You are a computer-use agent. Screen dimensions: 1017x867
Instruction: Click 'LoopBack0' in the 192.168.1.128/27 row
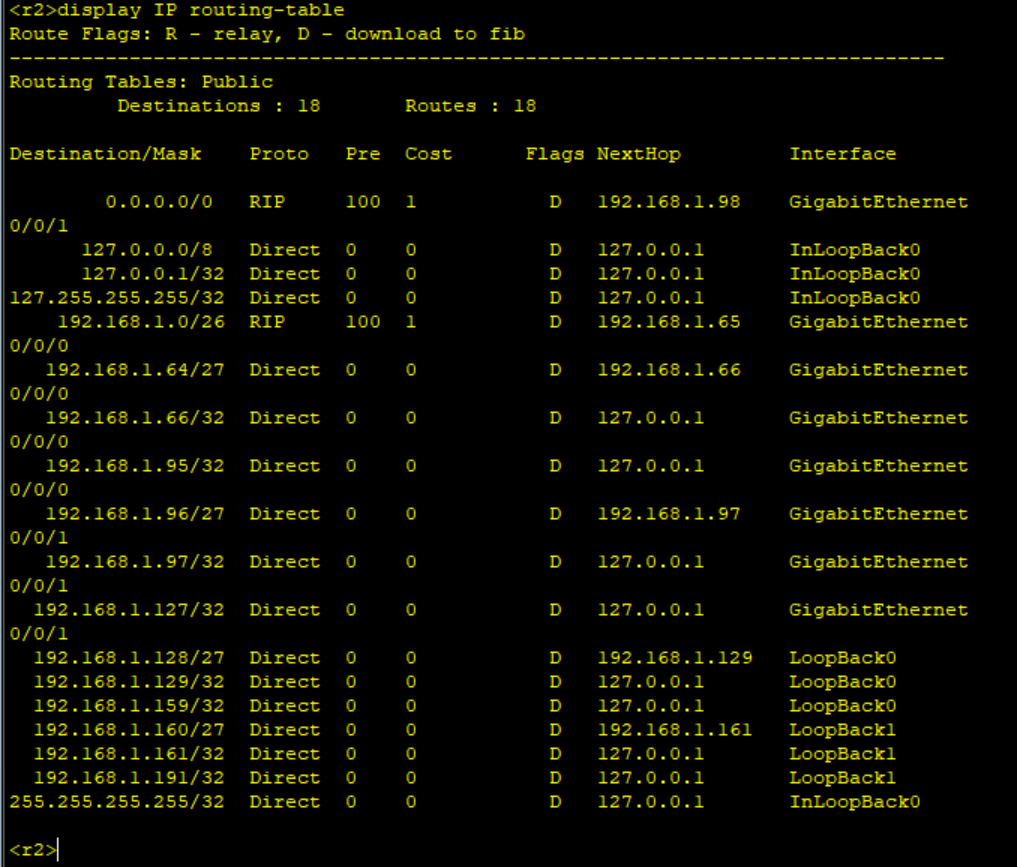(843, 658)
